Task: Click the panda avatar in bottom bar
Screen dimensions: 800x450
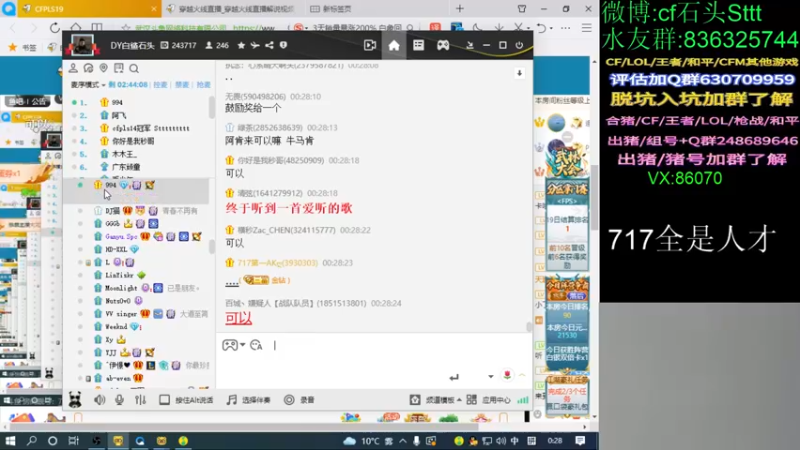Action: [75, 399]
